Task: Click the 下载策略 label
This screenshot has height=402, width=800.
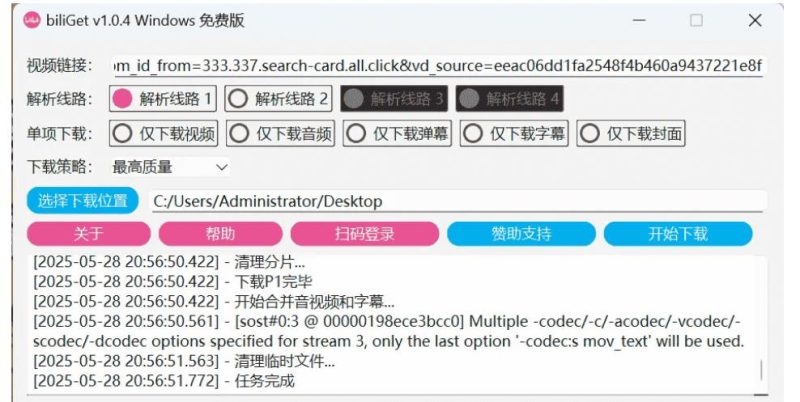Action: tap(59, 167)
